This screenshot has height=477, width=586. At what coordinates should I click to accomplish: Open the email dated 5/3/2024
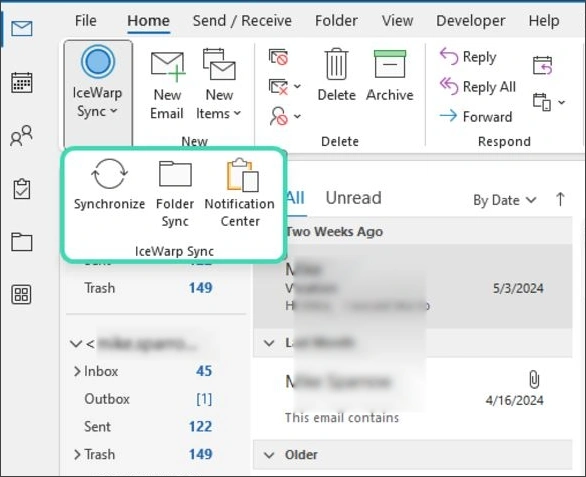[x=413, y=287]
